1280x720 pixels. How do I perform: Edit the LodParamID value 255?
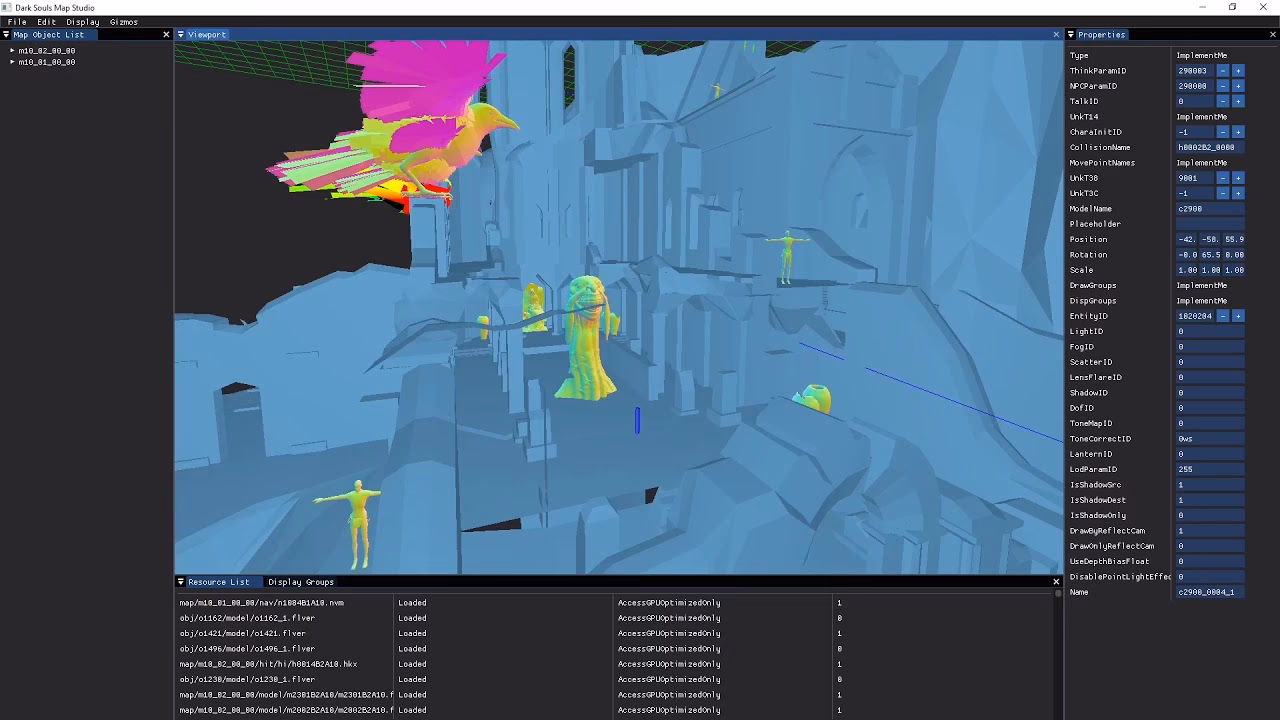tap(1210, 469)
